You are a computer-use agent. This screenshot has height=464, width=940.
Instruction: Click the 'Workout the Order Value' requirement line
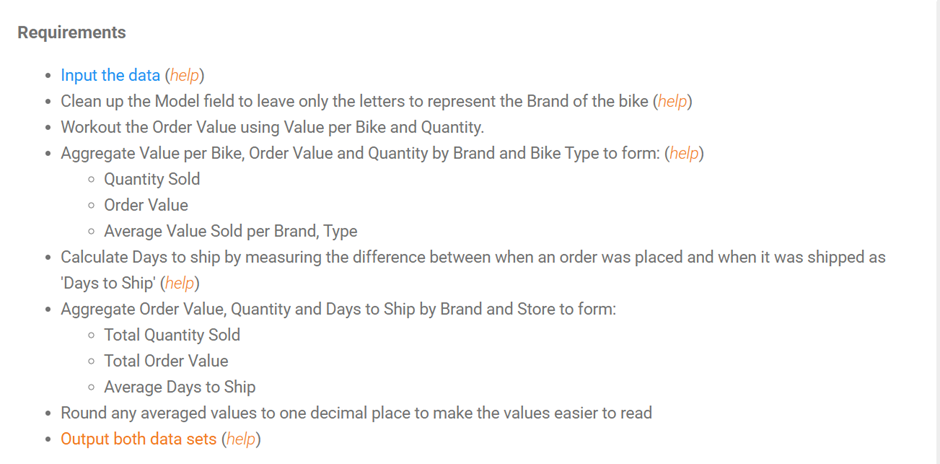pos(272,127)
